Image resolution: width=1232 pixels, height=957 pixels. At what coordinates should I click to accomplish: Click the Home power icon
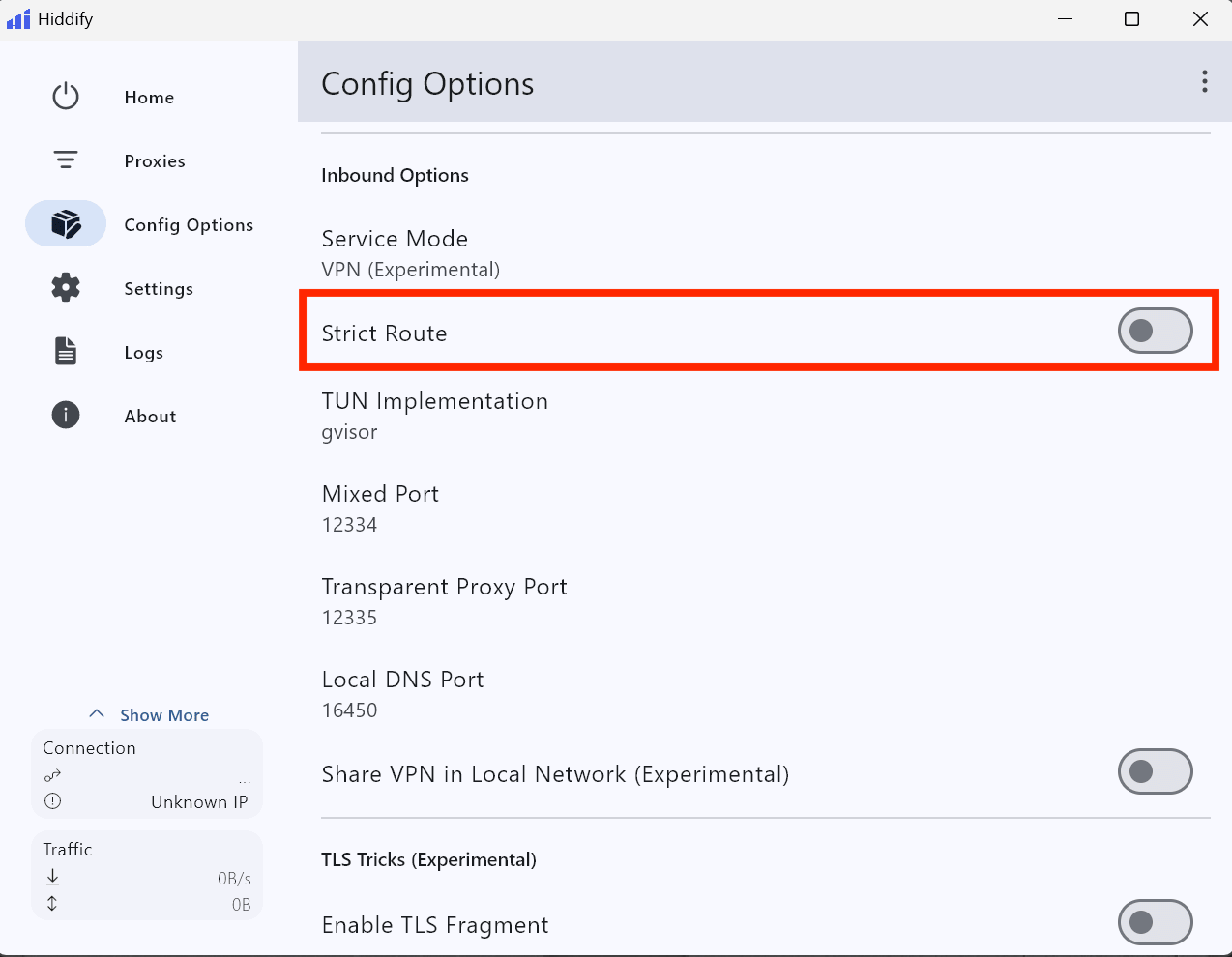[x=66, y=97]
